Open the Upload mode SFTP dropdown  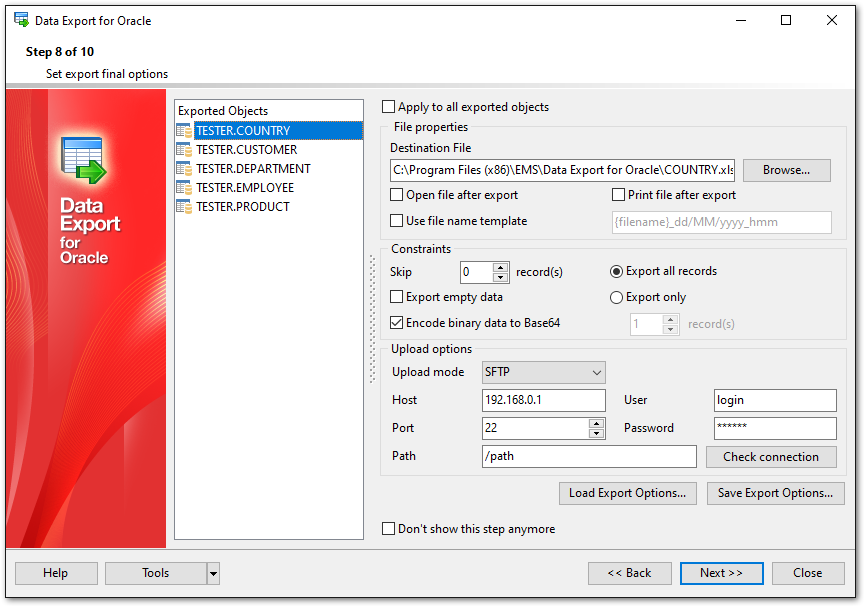[596, 373]
